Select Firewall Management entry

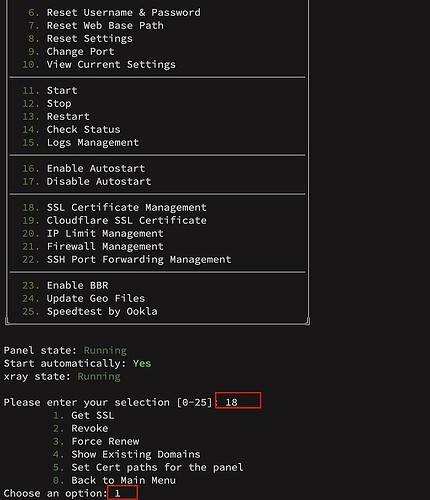pyautogui.click(x=93, y=246)
